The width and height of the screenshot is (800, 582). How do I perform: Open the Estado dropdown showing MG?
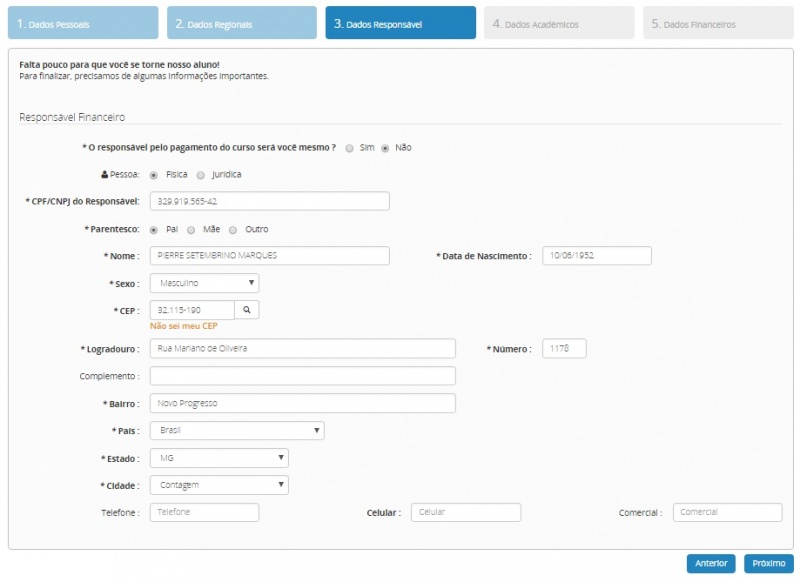(219, 458)
